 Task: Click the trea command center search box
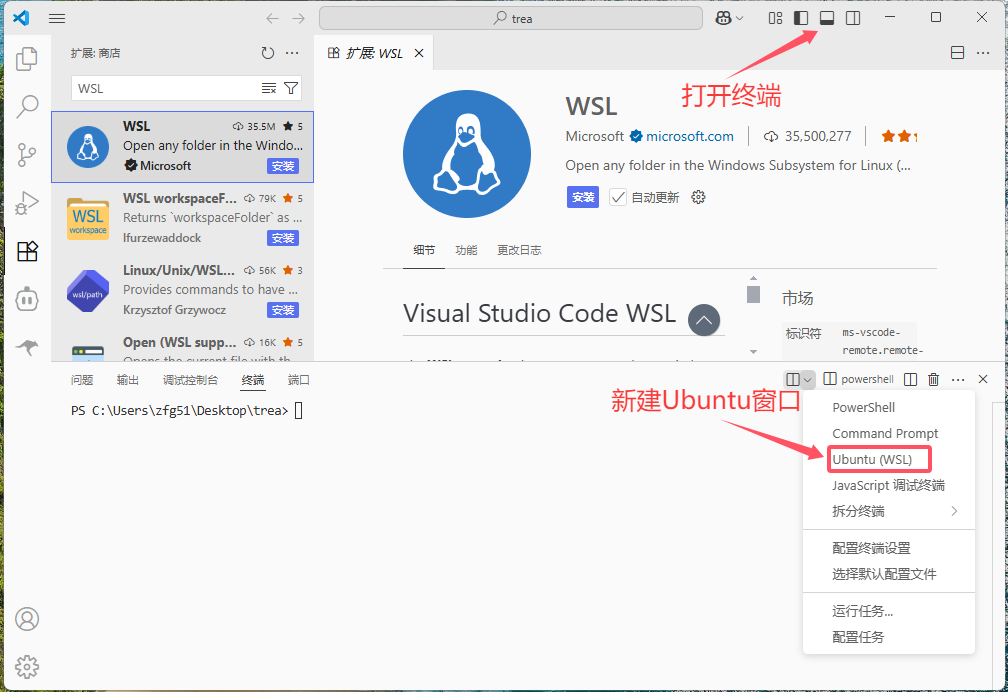click(510, 18)
